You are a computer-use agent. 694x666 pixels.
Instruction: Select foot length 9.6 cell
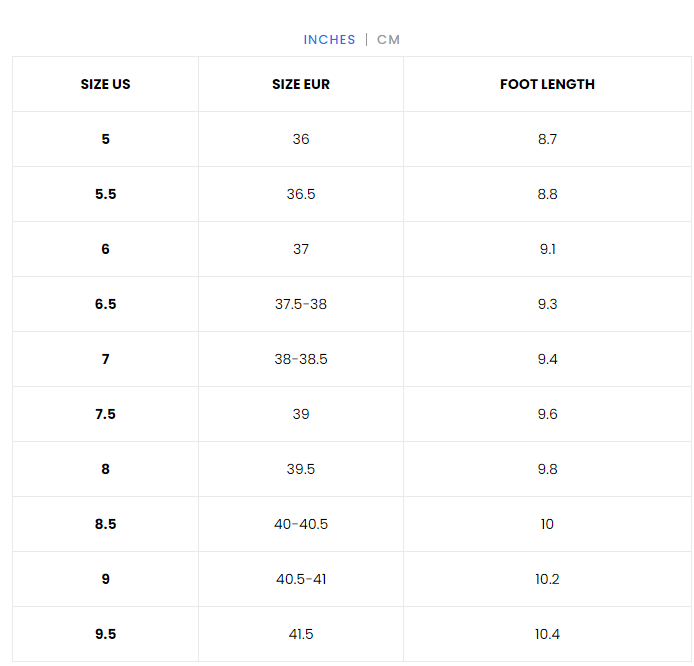[x=547, y=414]
